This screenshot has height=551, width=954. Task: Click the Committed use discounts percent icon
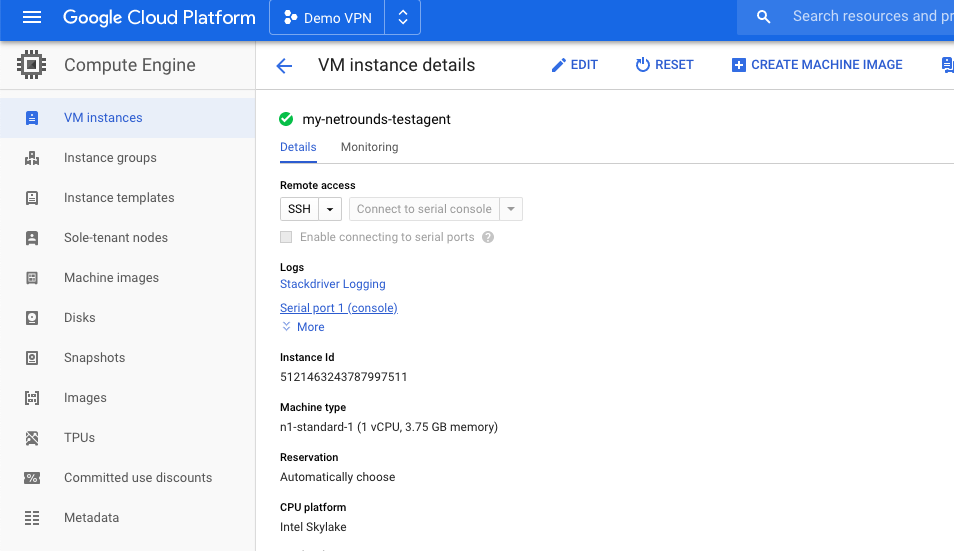click(32, 478)
